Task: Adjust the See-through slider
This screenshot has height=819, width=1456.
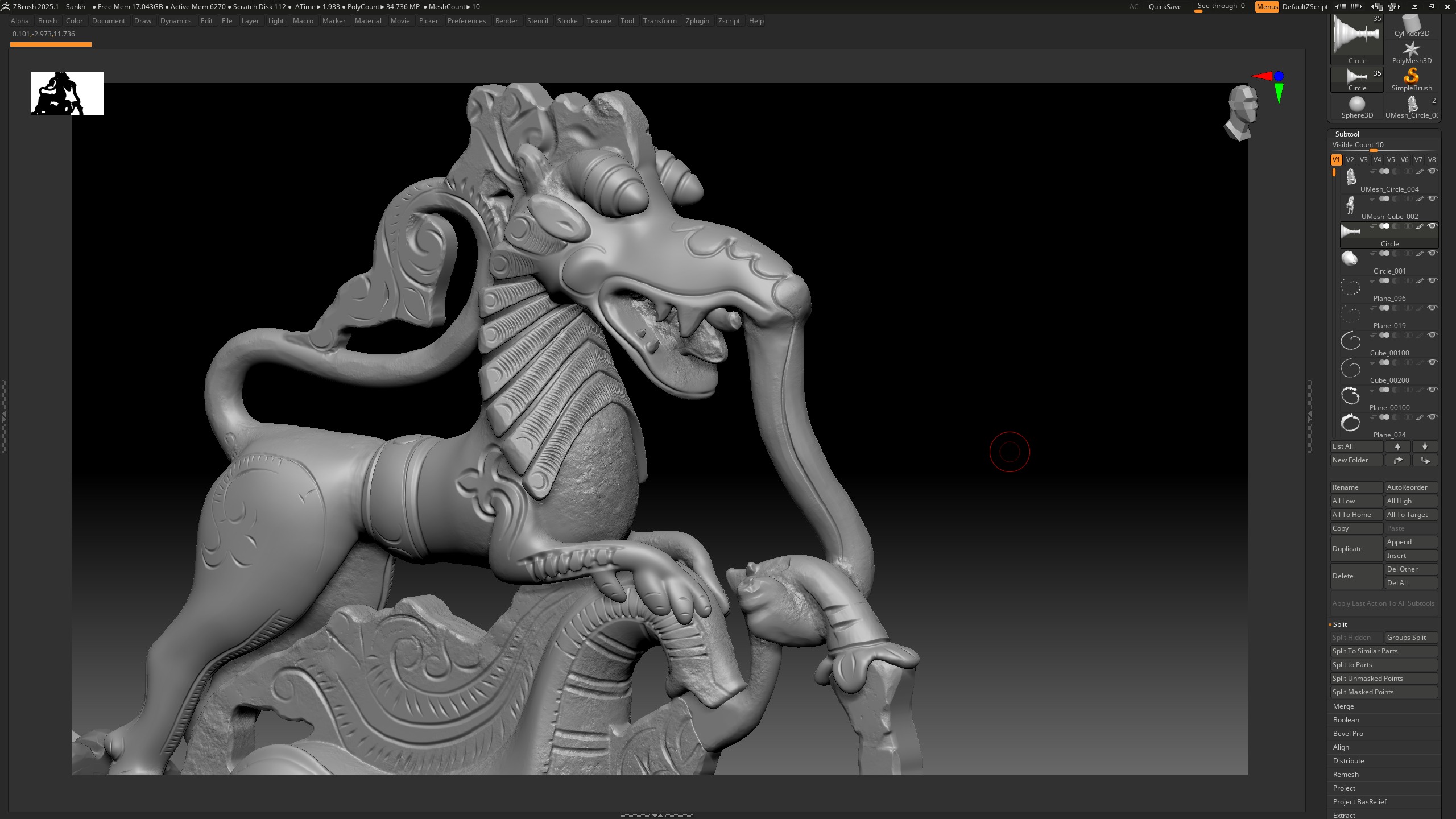Action: point(1221,7)
